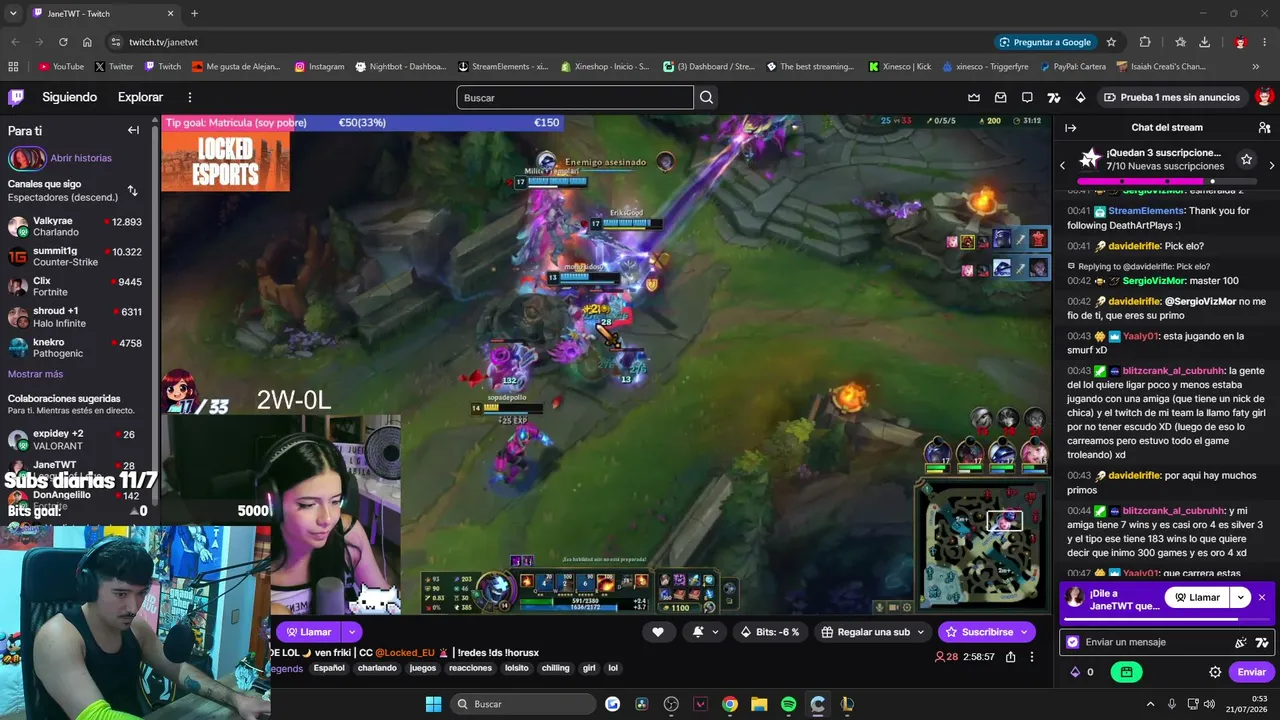Show previous goal with left chevron

(1062, 165)
